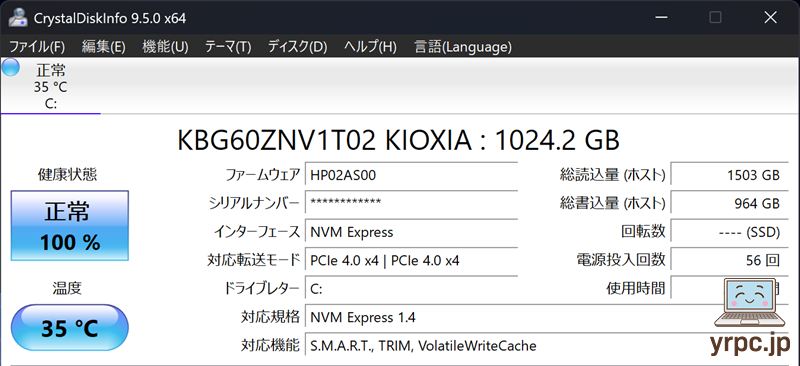
Task: Open the ヘルプ(H) menu
Action: 370,47
